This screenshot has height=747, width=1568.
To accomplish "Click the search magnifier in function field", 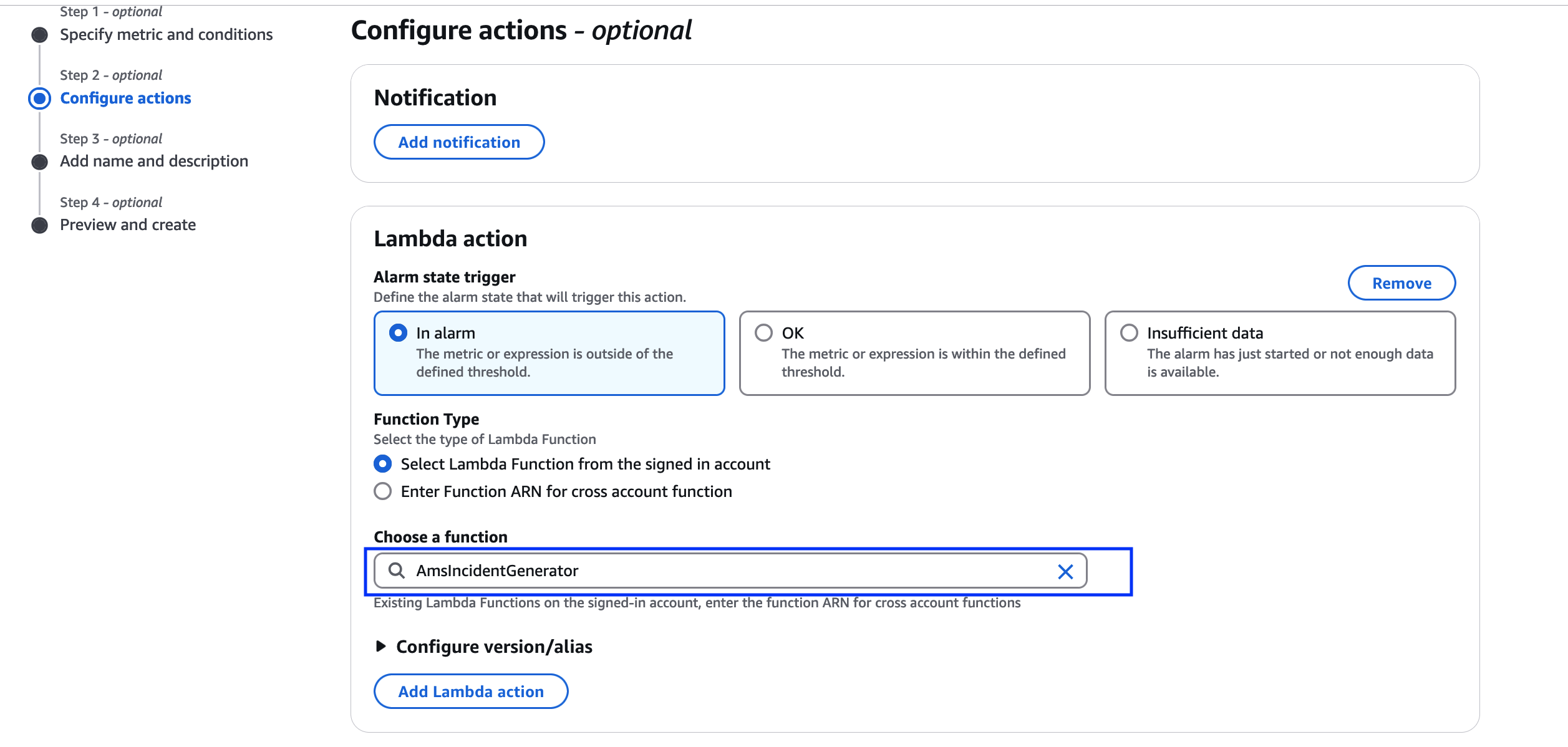I will coord(397,571).
